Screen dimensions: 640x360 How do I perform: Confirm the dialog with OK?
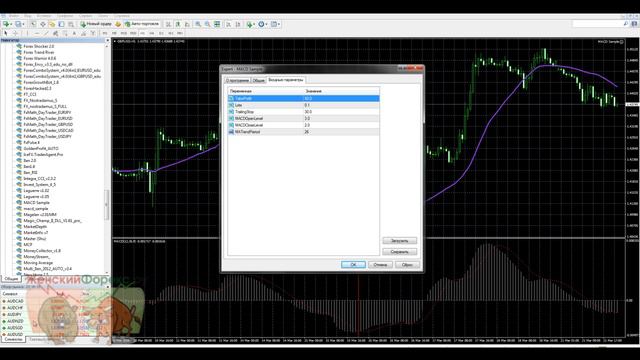tap(353, 265)
